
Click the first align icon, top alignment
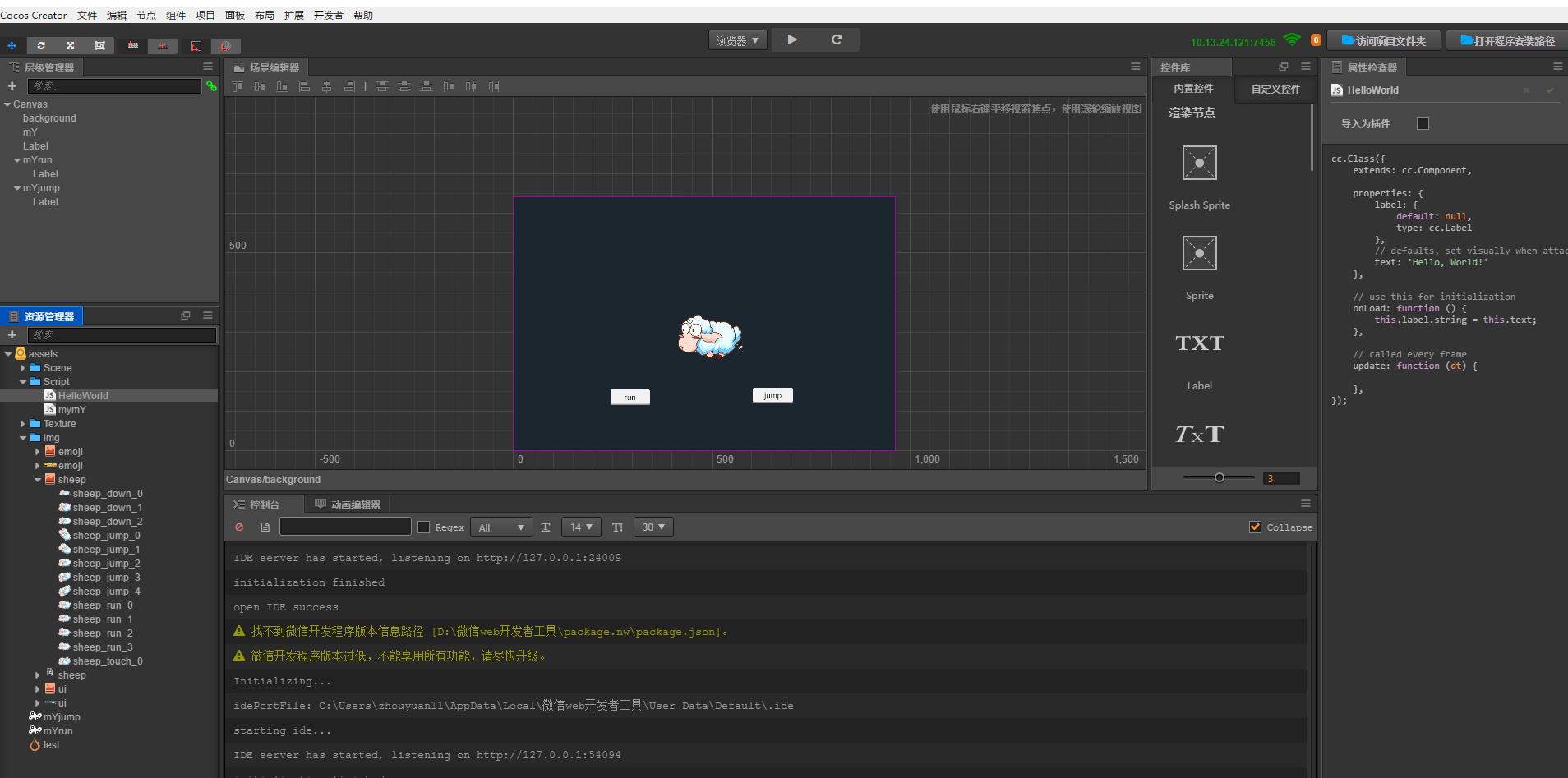238,86
